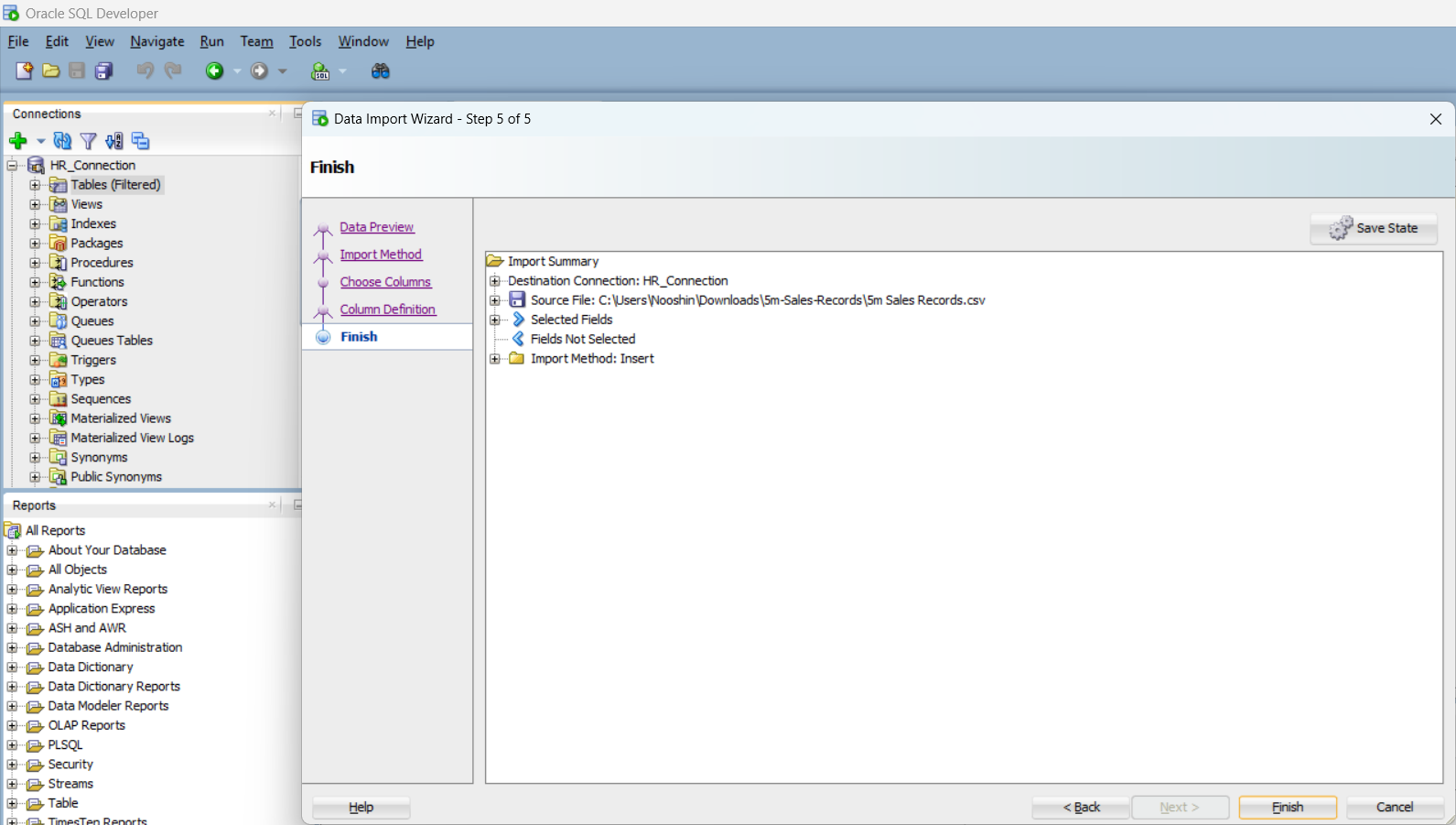This screenshot has width=1456, height=825.
Task: Click the Save All toolbar icon
Action: tap(104, 71)
